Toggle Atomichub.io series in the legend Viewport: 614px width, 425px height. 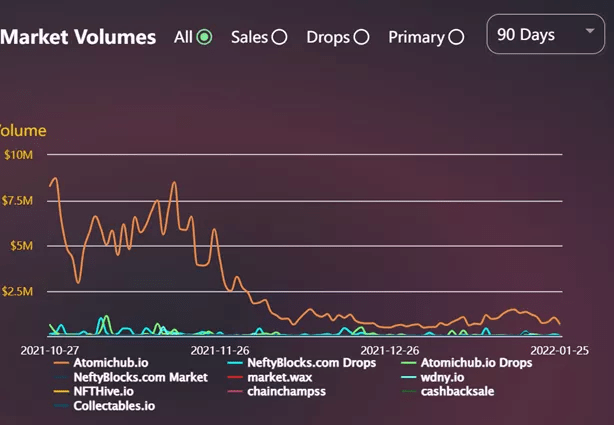(x=110, y=363)
